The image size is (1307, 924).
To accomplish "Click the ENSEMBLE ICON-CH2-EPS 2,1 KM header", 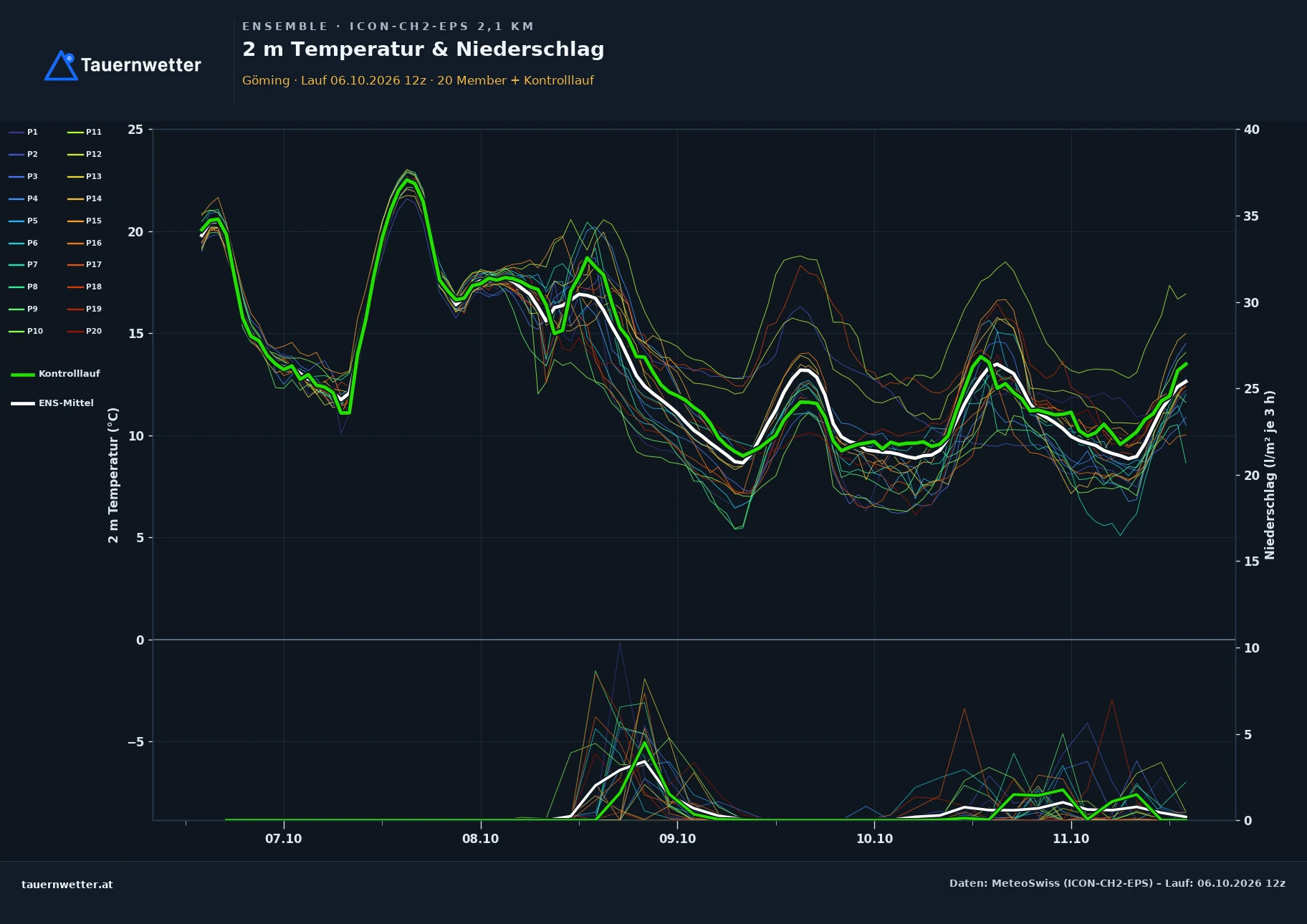I will (388, 27).
